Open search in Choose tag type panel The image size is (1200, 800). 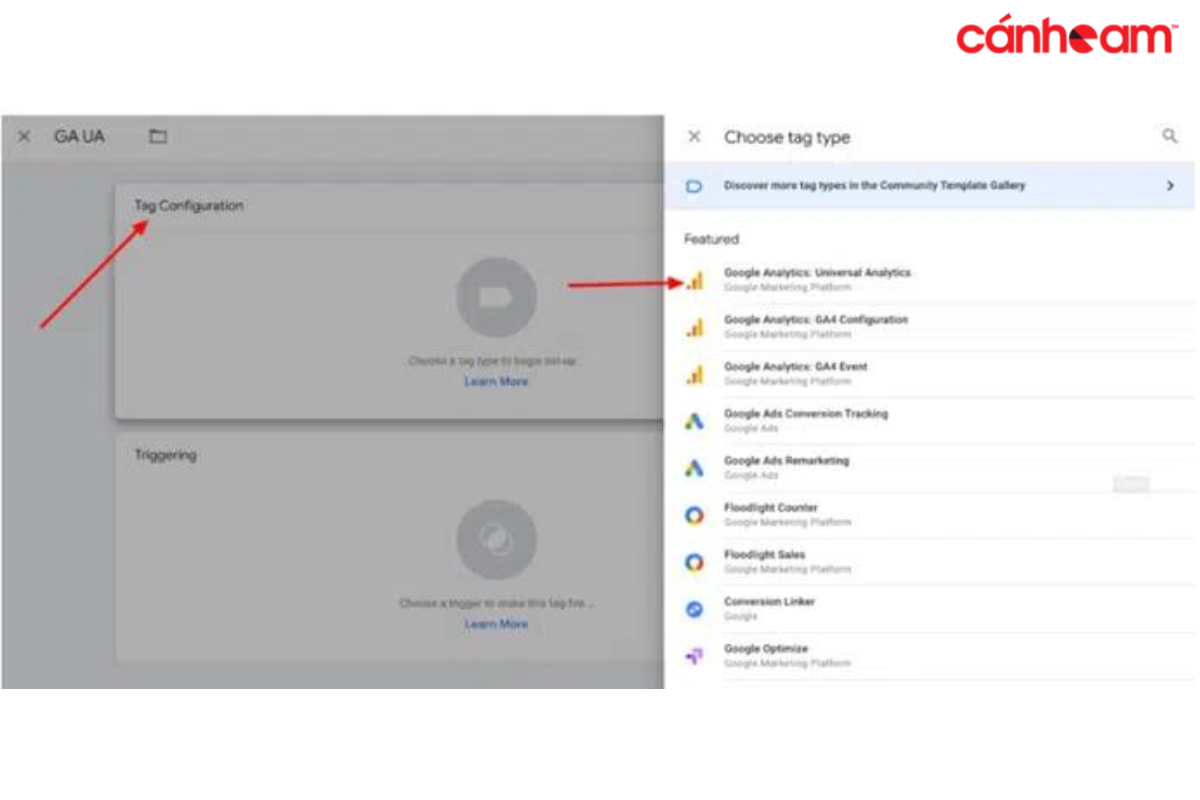coord(1170,136)
